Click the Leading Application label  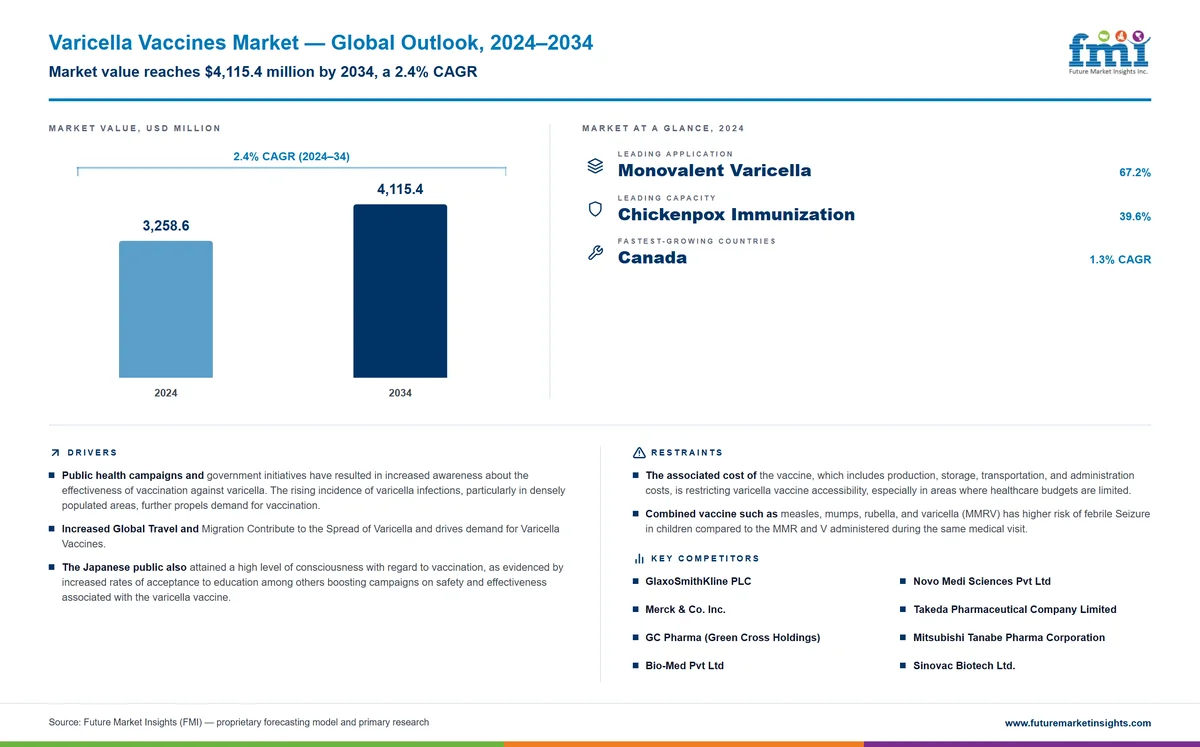coord(675,154)
